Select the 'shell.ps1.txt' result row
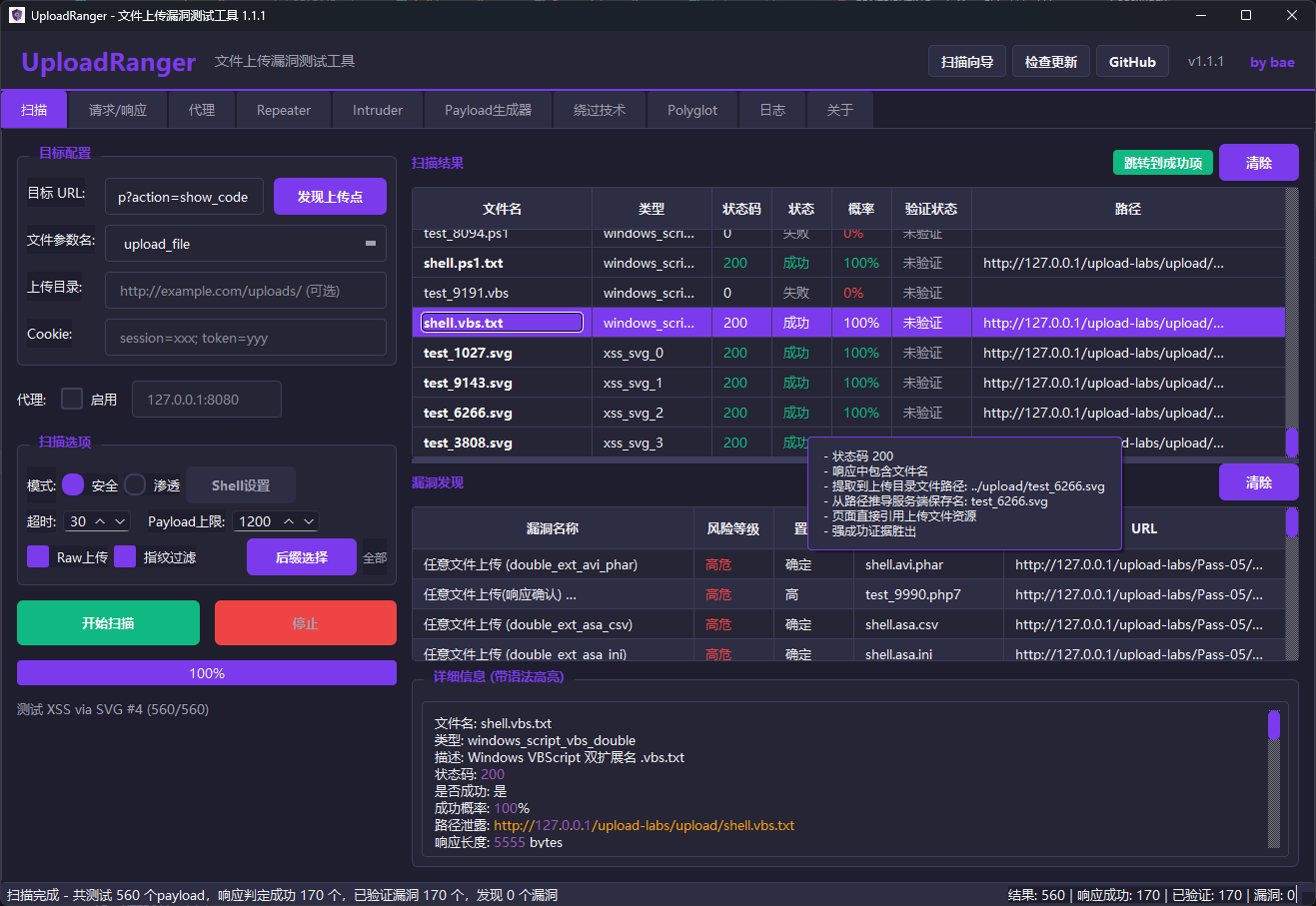 (848, 263)
